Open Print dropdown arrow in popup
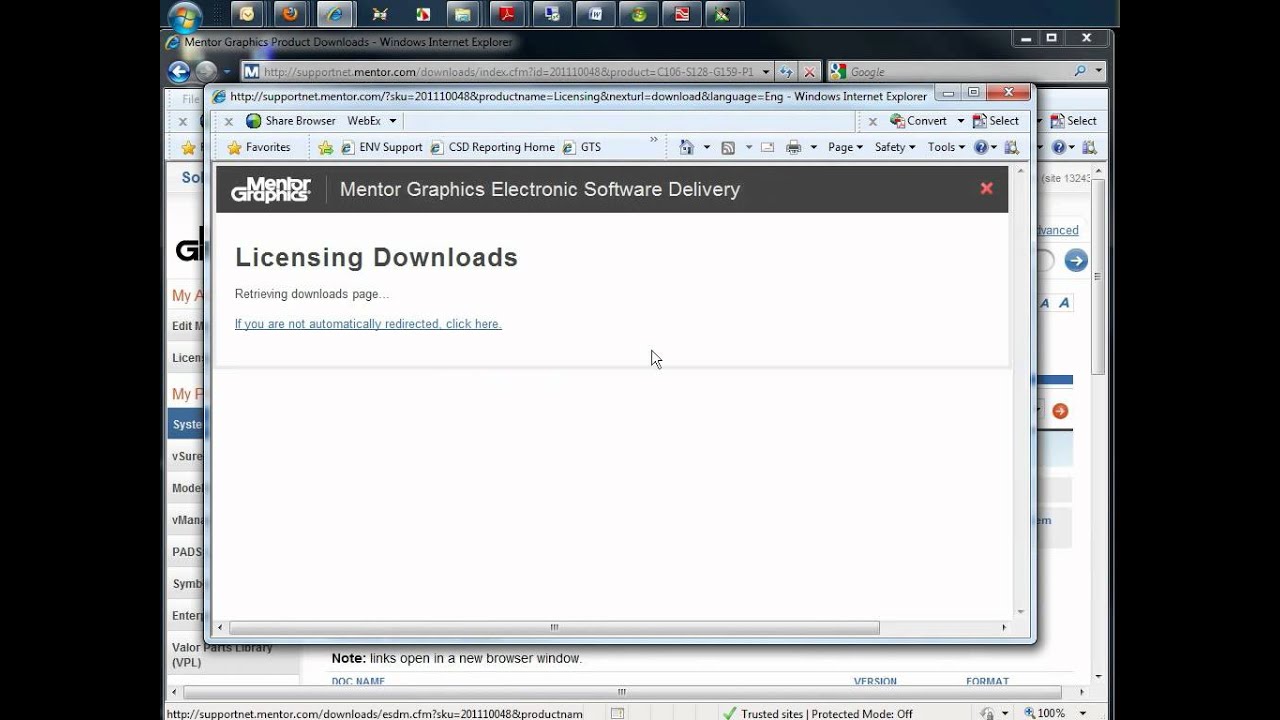Screen dimensions: 1280x720 tap(813, 147)
